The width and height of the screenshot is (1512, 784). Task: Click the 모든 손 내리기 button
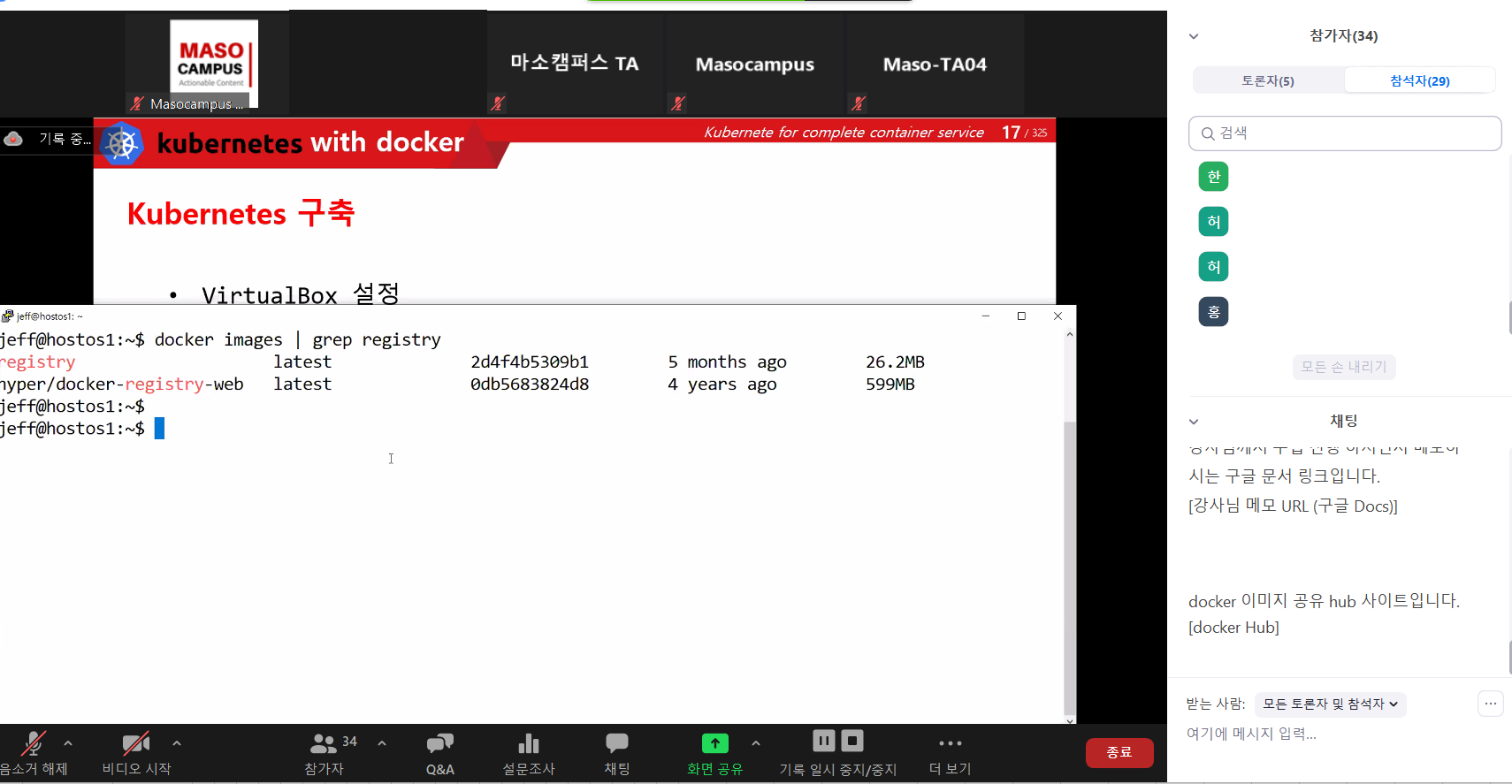coord(1343,367)
